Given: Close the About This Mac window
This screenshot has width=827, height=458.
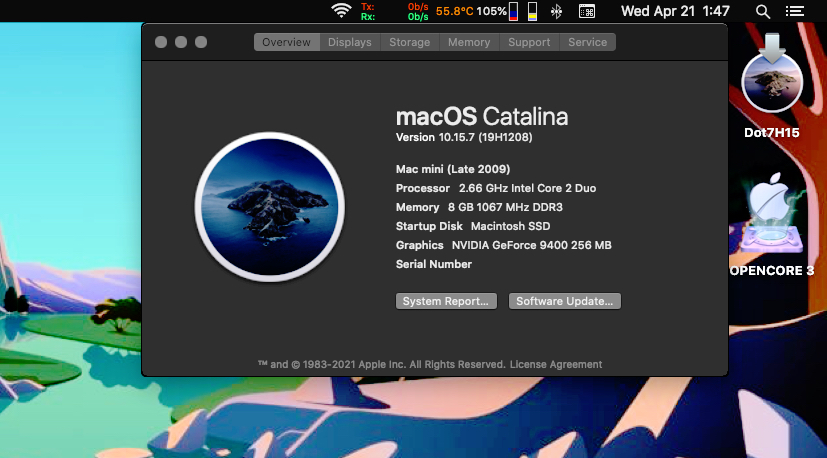Looking at the screenshot, I should (x=161, y=42).
